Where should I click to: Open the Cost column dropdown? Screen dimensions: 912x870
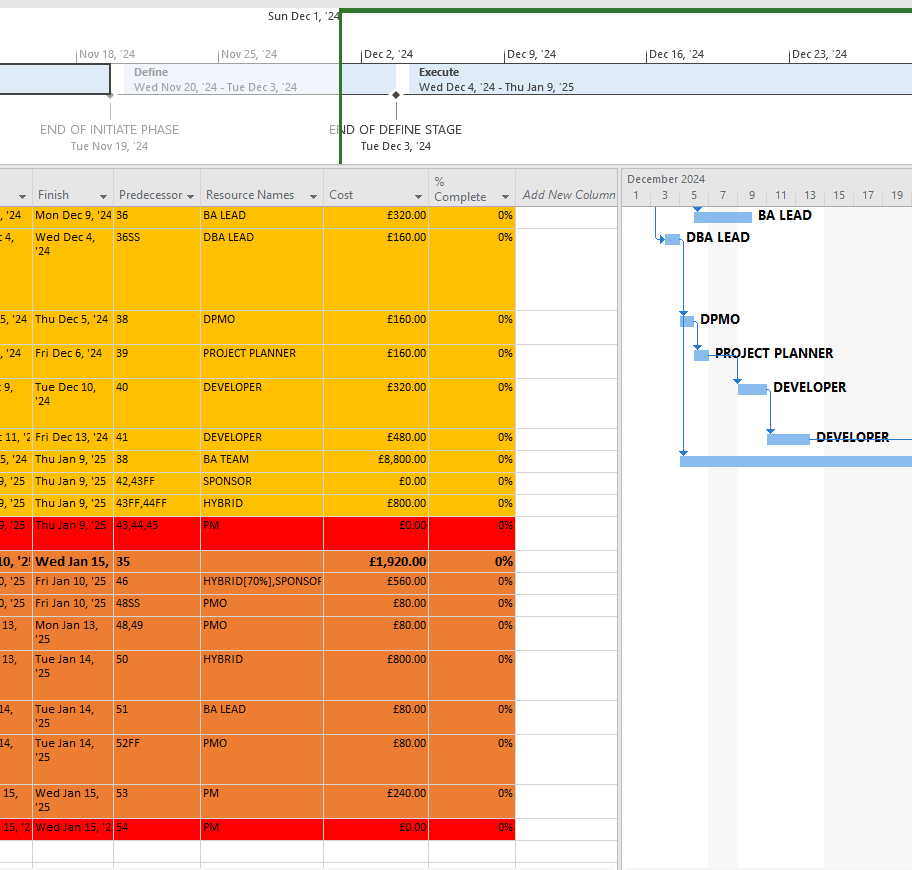coord(420,193)
